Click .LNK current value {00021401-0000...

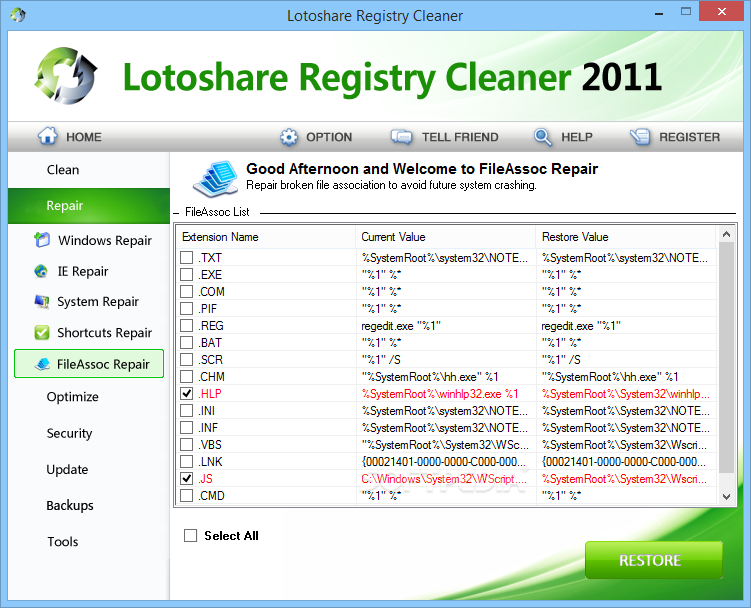[444, 462]
